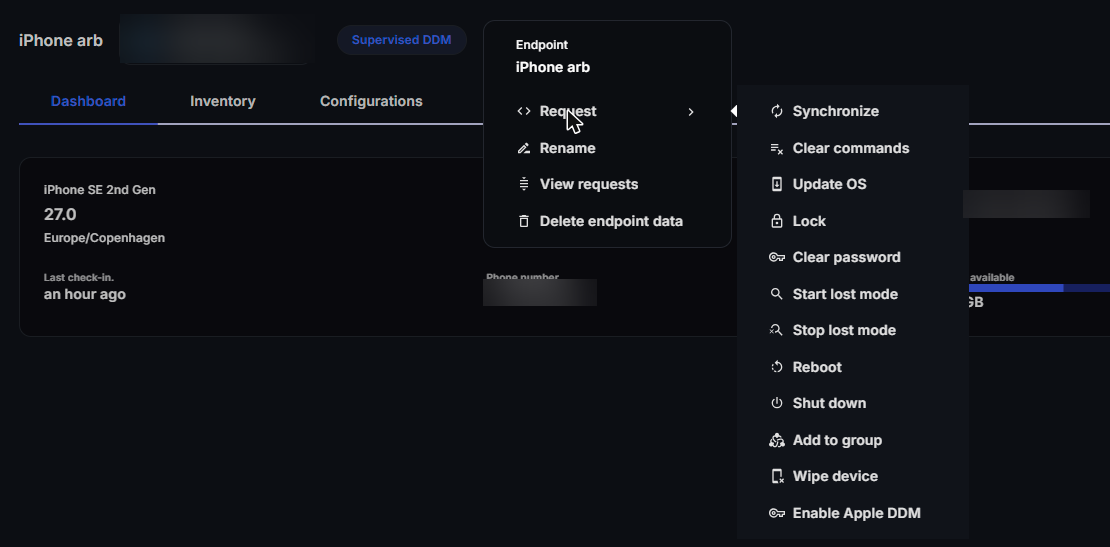Click the OS version 27.0 value
Image resolution: width=1110 pixels, height=547 pixels.
[x=60, y=214]
